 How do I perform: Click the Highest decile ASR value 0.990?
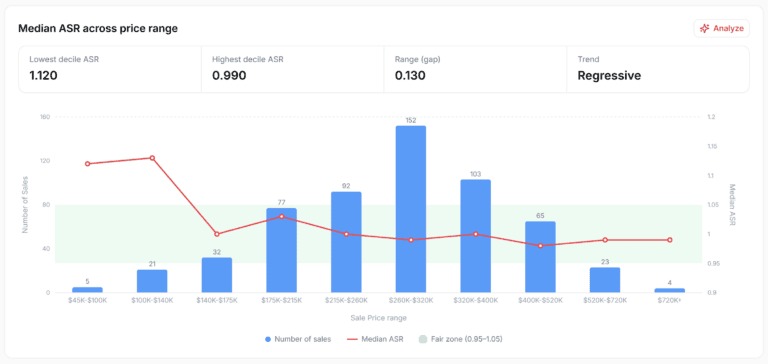click(229, 75)
